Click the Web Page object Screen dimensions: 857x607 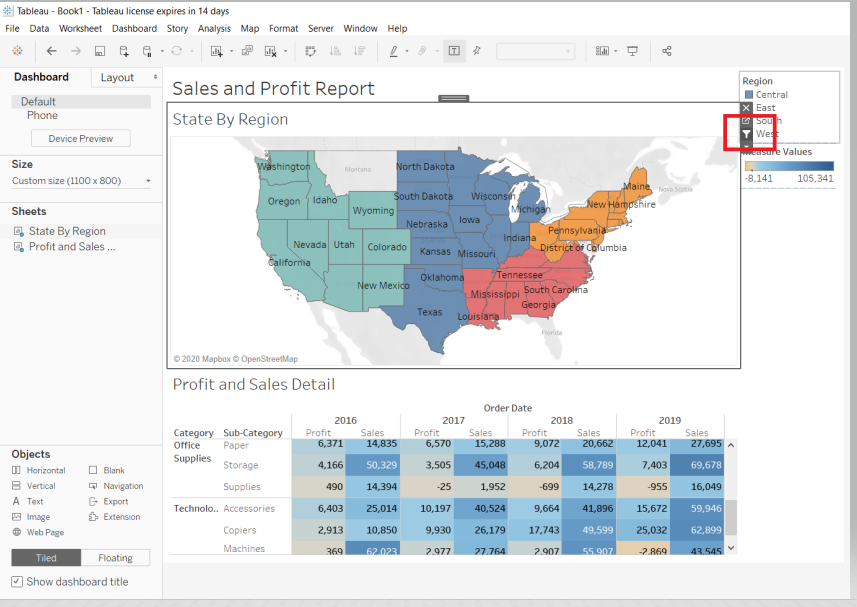[x=38, y=532]
